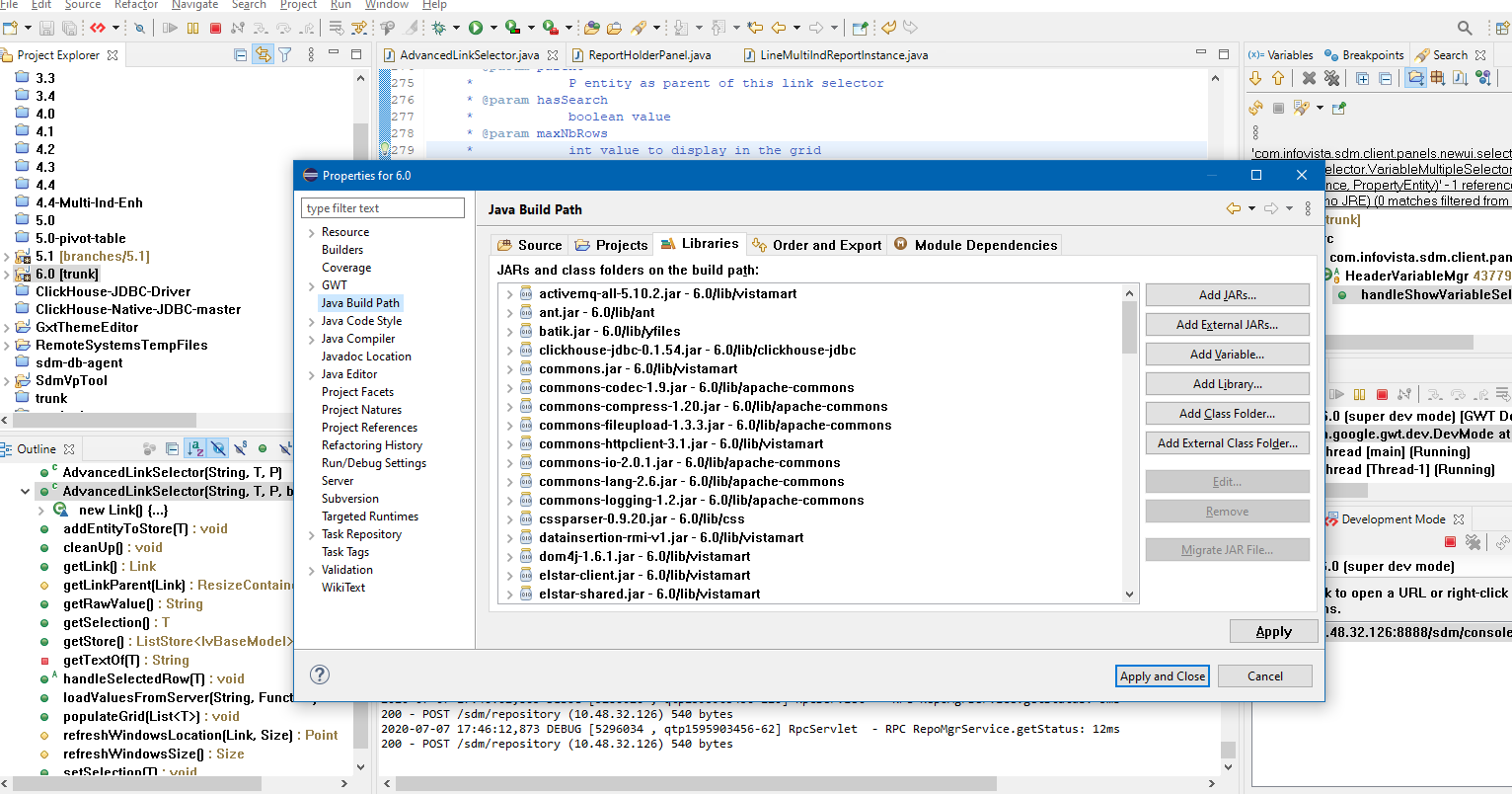Click the Add External JARs button

(x=1227, y=325)
